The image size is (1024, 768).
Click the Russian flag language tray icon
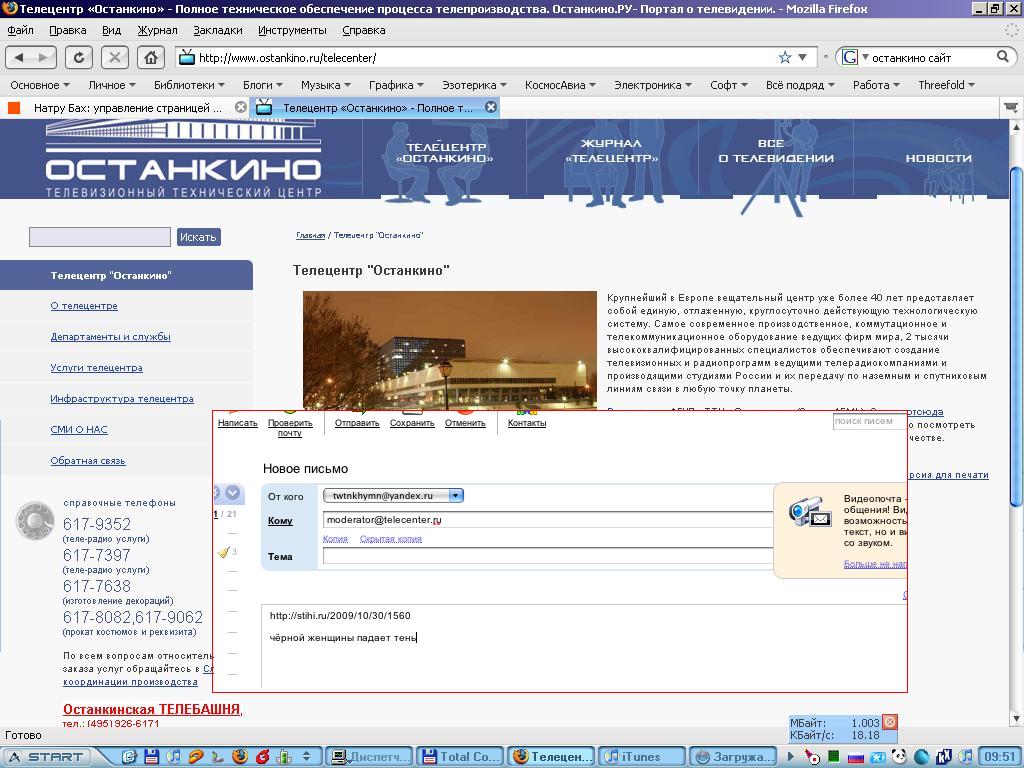856,758
